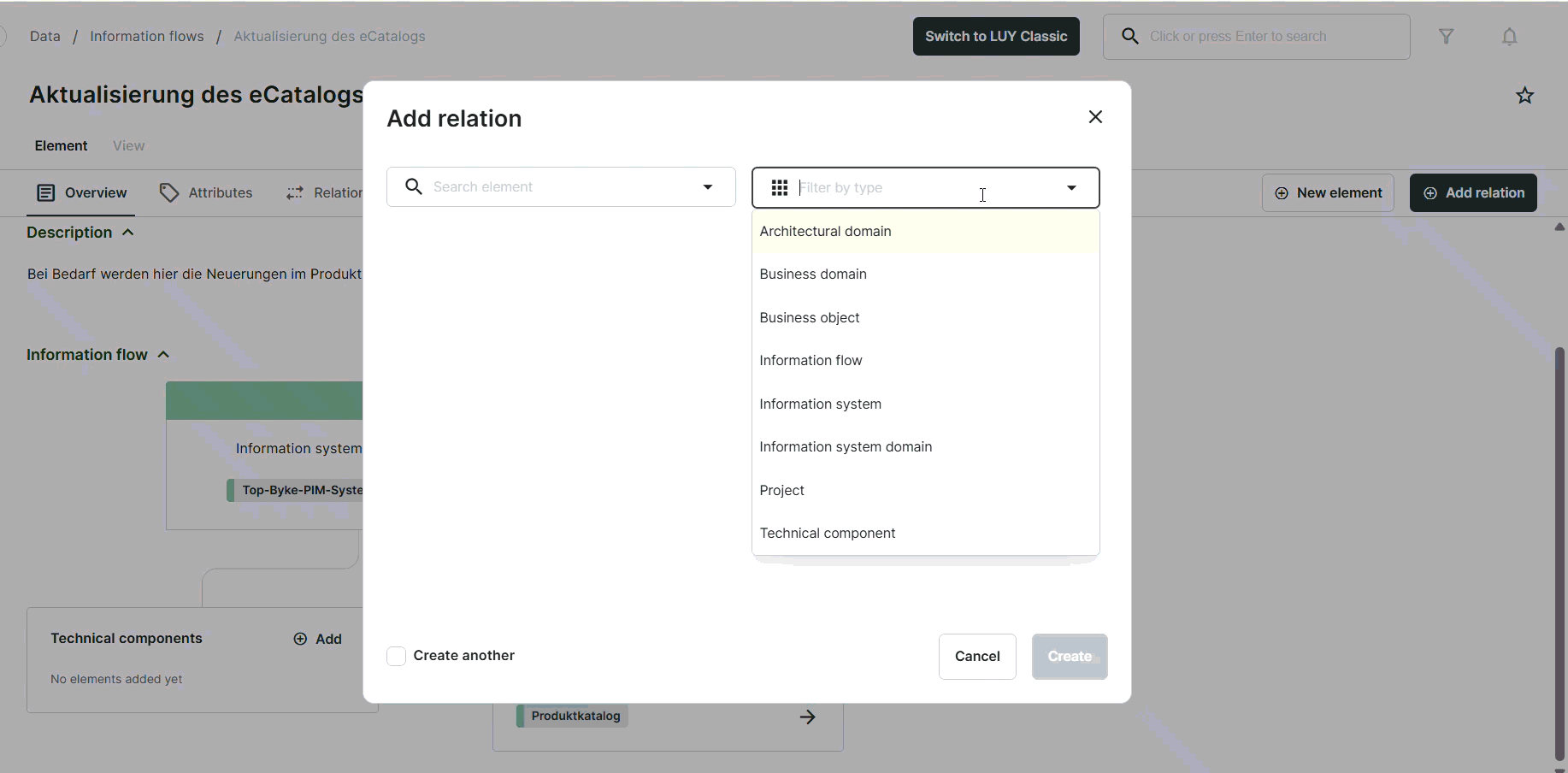
Task: Collapse the Description section
Action: coord(128,233)
